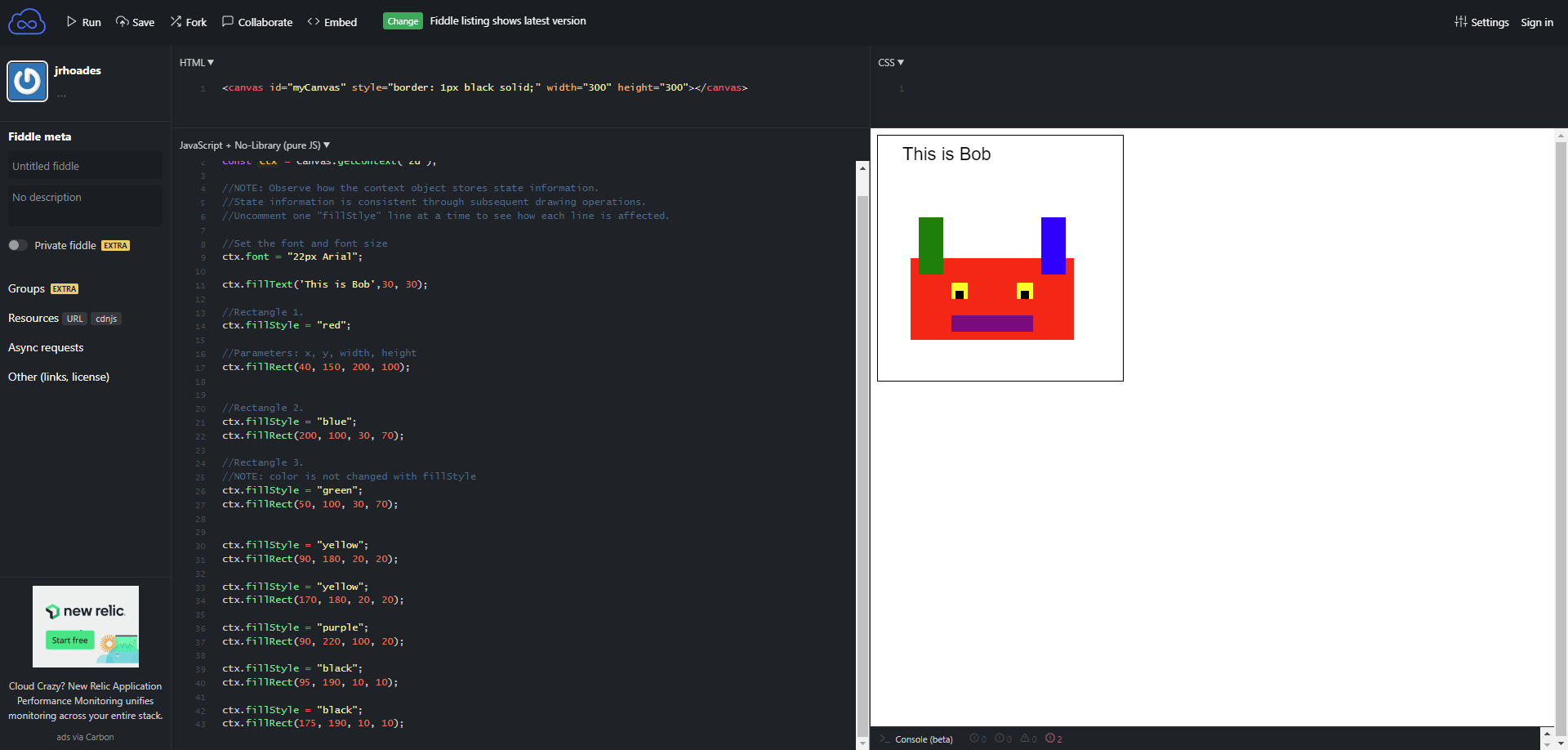Screen dimensions: 1568x750
Task: Show the red error count in console
Action: (x=1053, y=739)
